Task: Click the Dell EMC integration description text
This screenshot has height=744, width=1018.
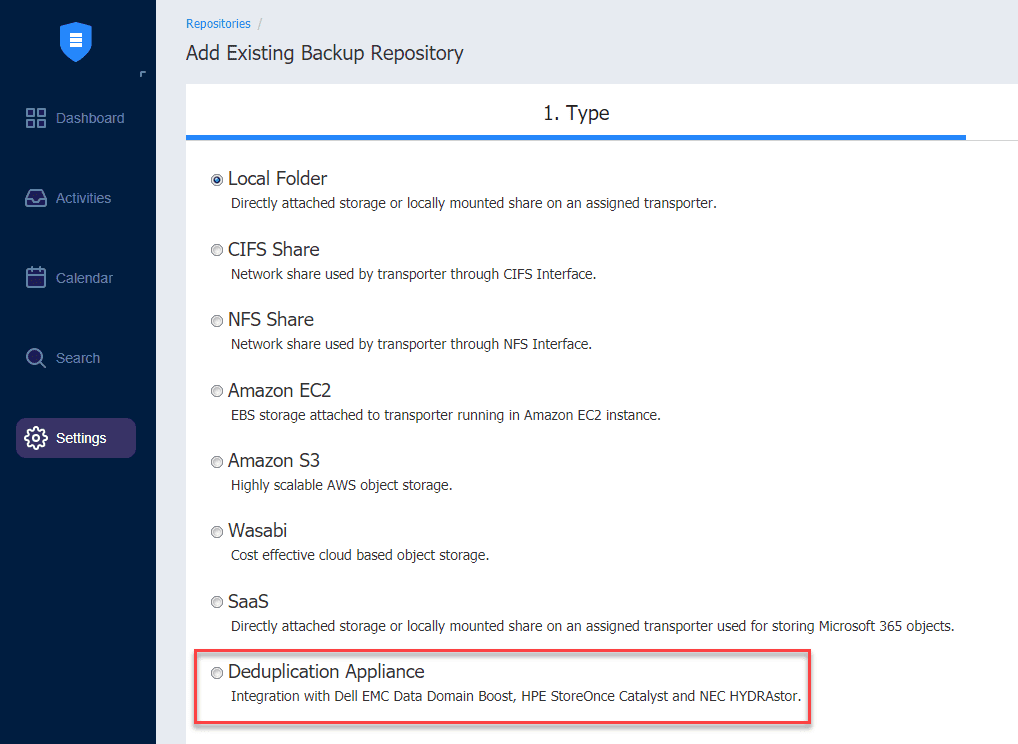Action: (x=516, y=696)
